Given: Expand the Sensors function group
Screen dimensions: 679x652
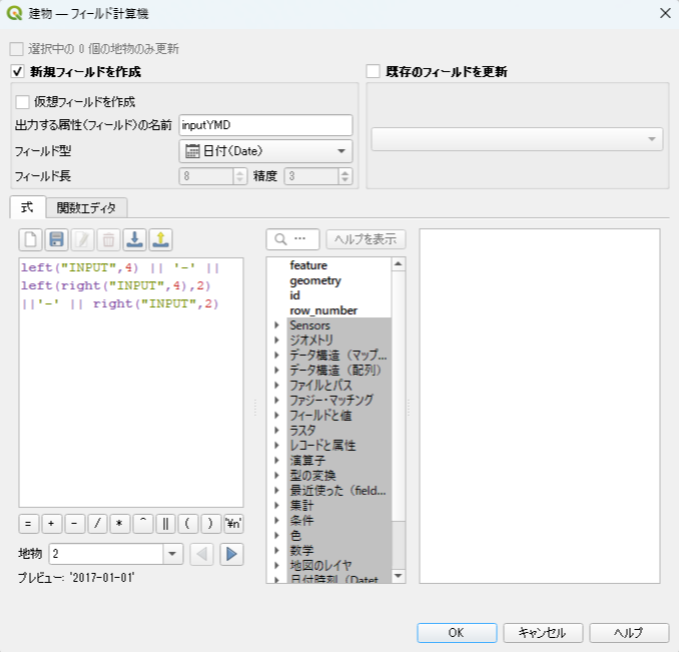Looking at the screenshot, I should (277, 325).
